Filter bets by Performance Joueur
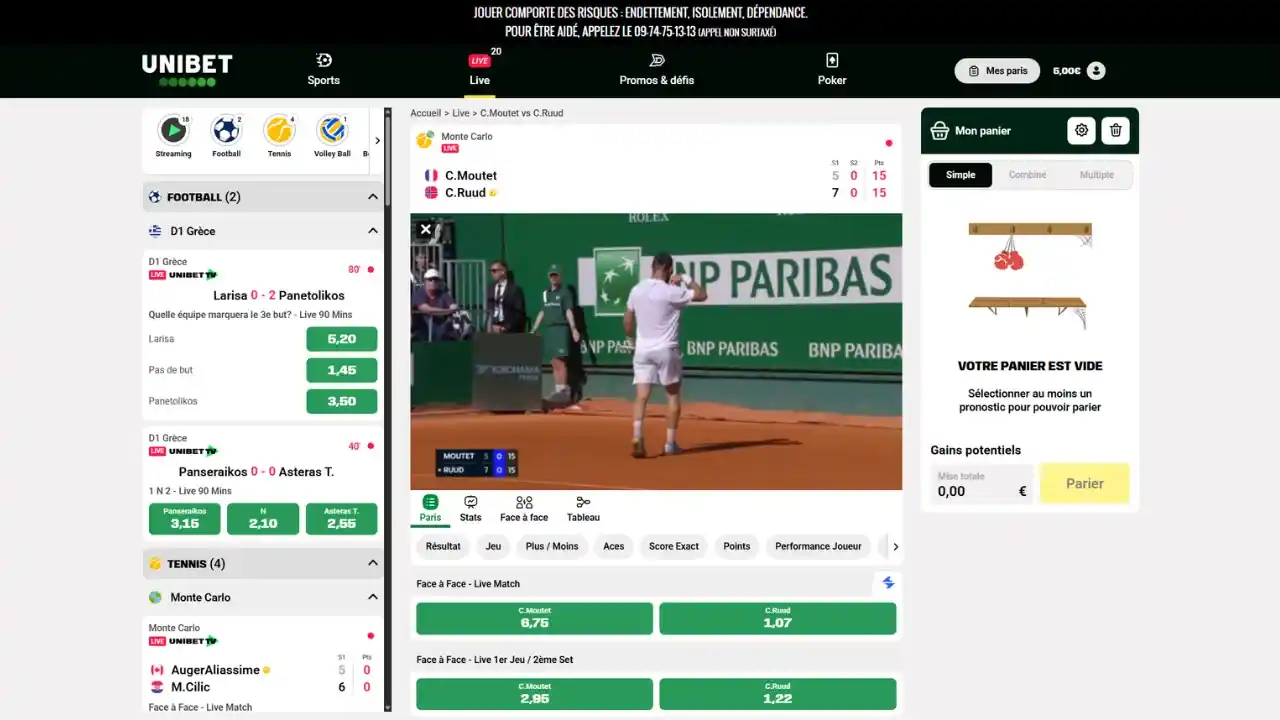 818,546
